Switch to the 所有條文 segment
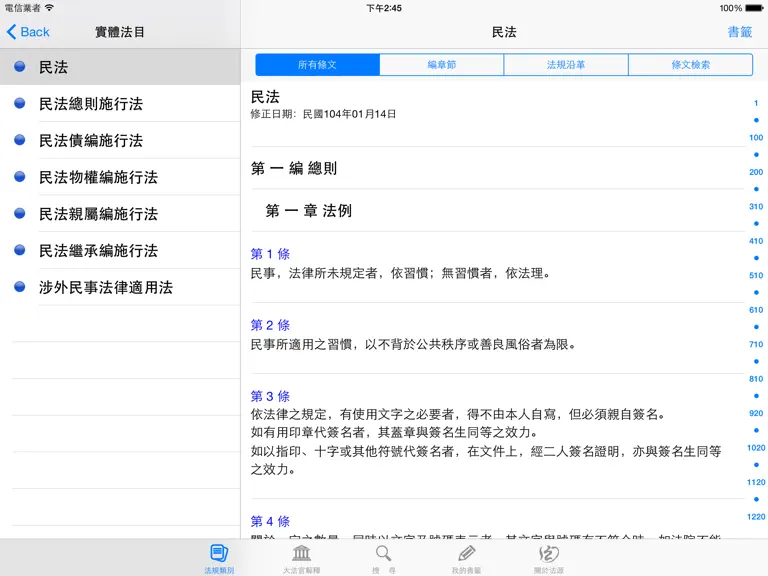 coord(317,65)
